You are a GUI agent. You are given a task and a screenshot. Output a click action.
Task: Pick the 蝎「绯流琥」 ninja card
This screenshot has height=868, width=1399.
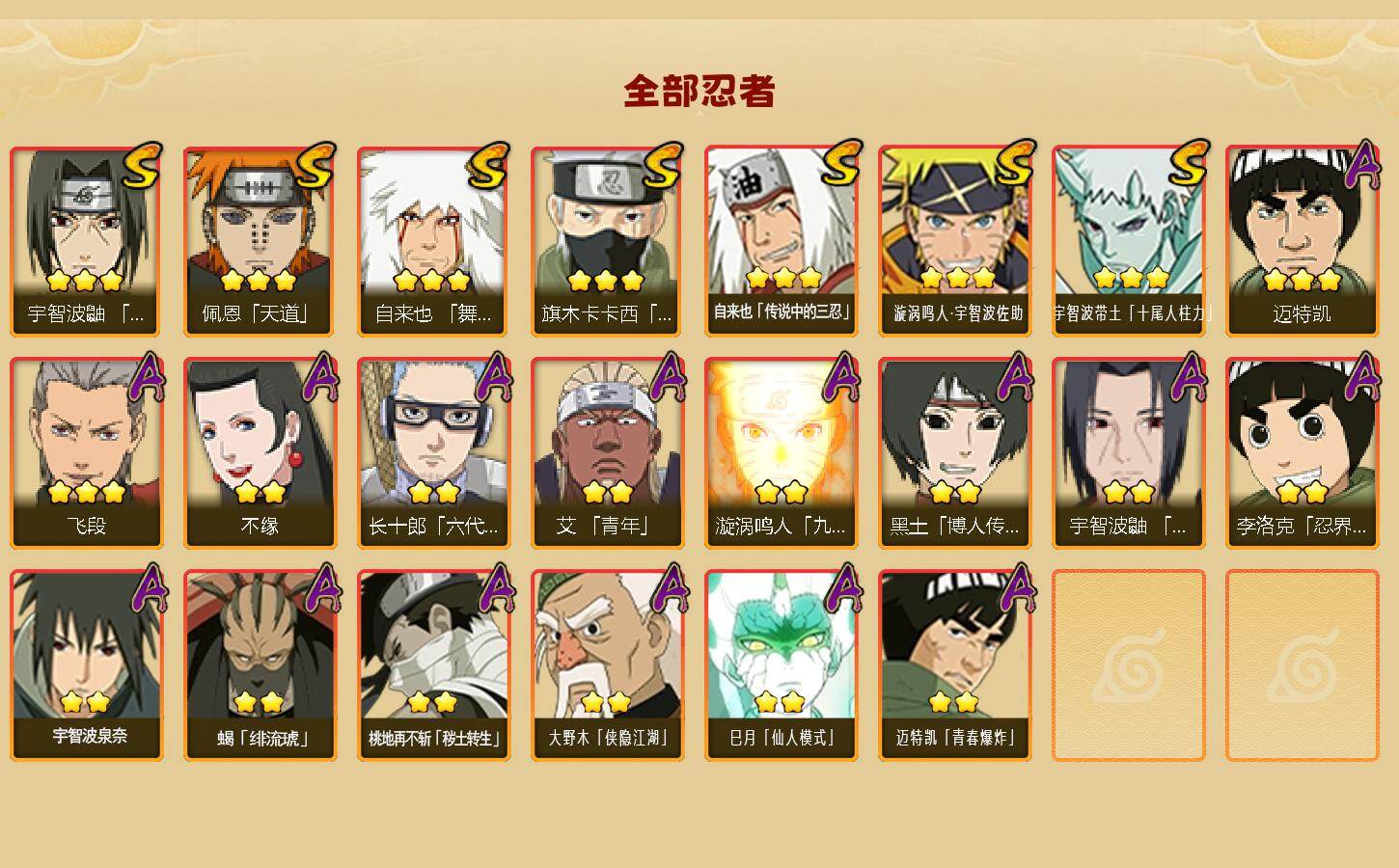point(260,665)
